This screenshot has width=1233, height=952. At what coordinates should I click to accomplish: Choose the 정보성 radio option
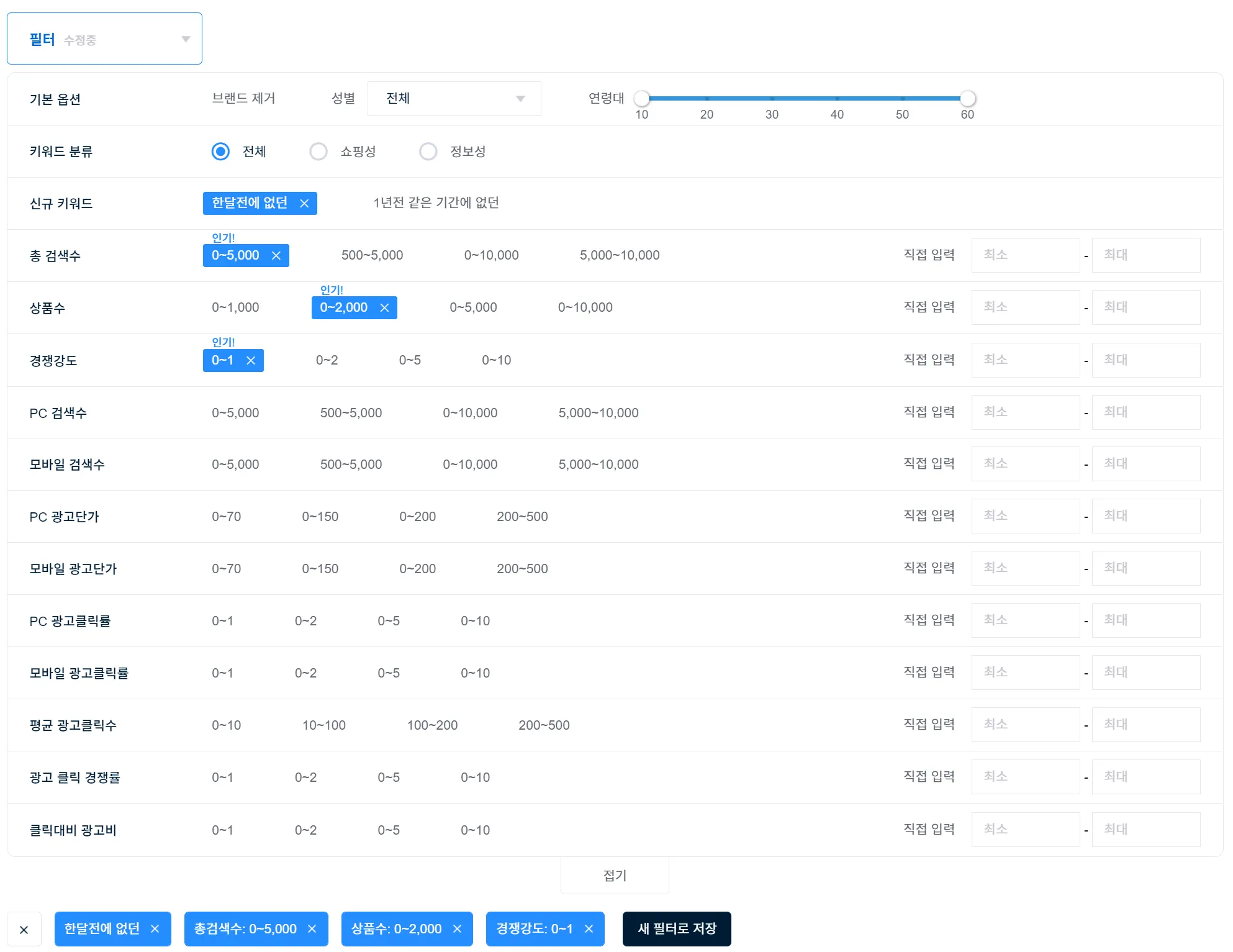(428, 152)
